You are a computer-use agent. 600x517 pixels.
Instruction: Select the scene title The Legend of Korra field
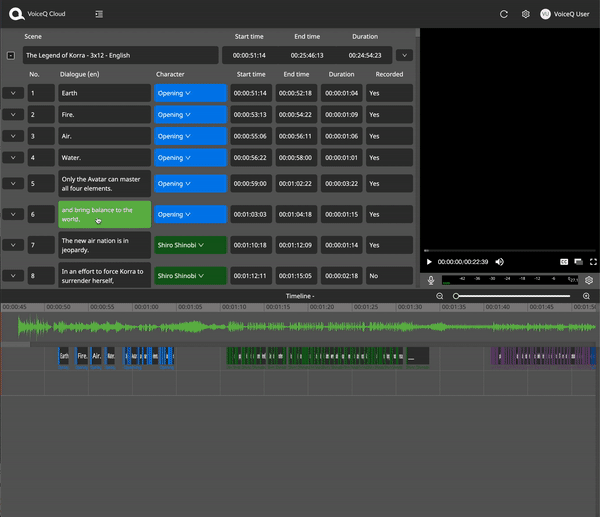pos(121,55)
